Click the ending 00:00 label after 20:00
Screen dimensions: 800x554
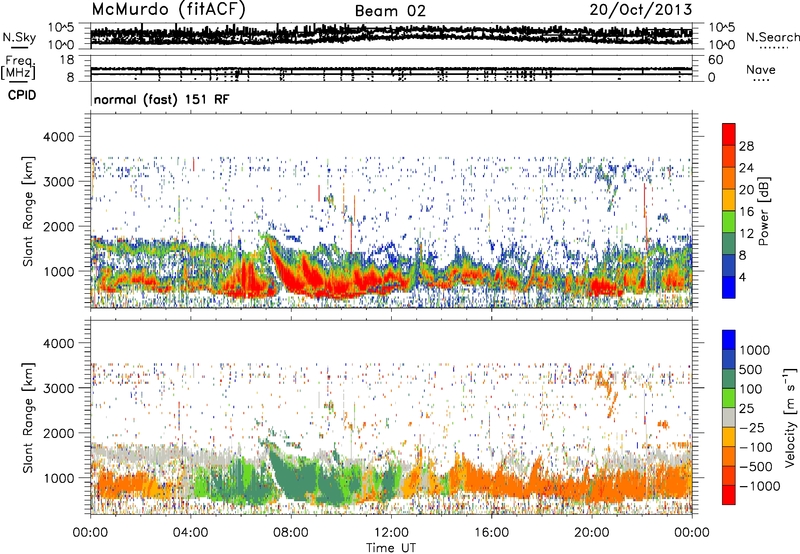[692, 533]
